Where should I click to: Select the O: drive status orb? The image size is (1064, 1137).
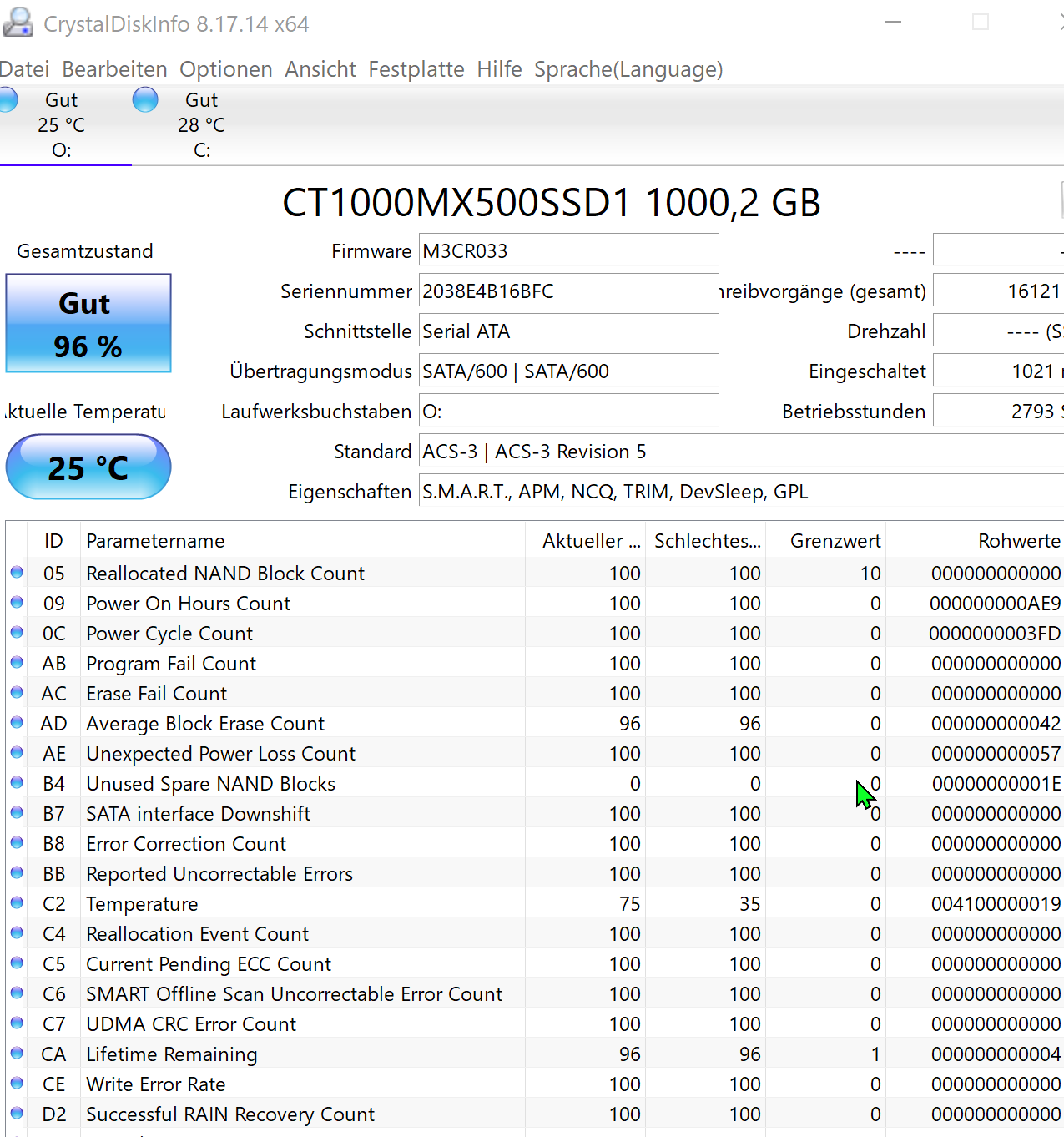tap(7, 100)
